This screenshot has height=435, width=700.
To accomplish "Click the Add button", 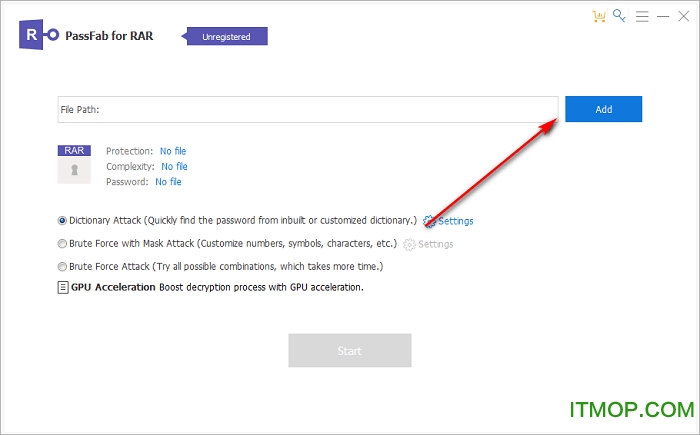I will [x=604, y=109].
